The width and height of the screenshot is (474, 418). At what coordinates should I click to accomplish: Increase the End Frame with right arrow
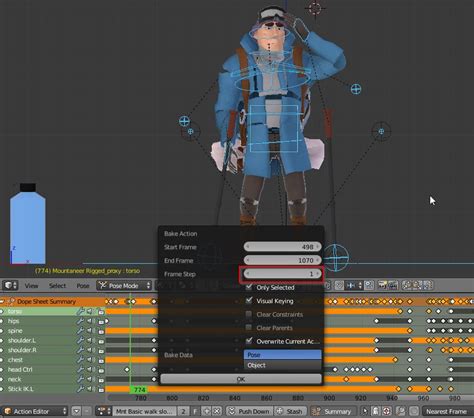[318, 260]
